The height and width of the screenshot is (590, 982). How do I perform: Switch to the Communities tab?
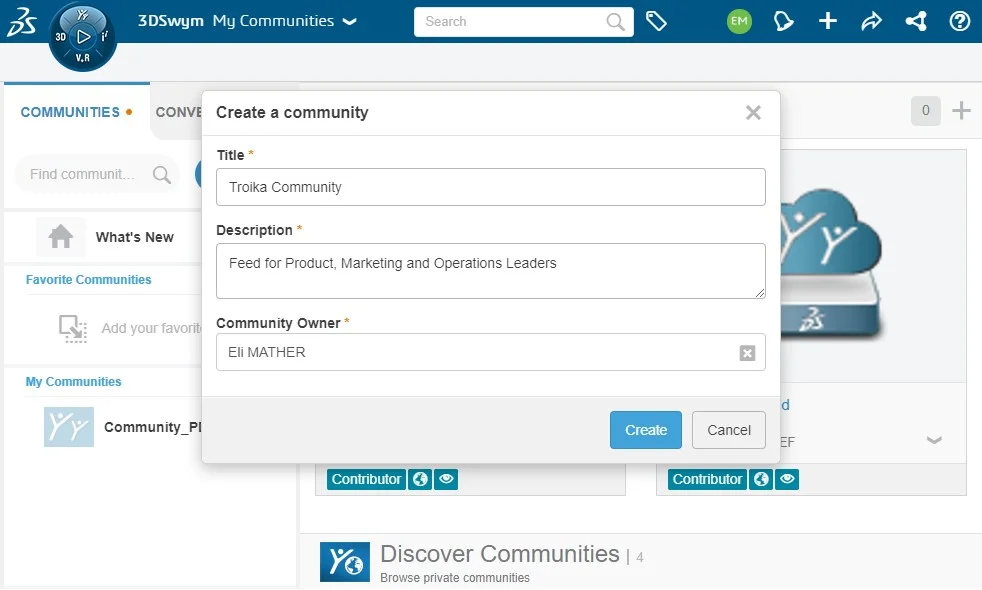(x=70, y=112)
